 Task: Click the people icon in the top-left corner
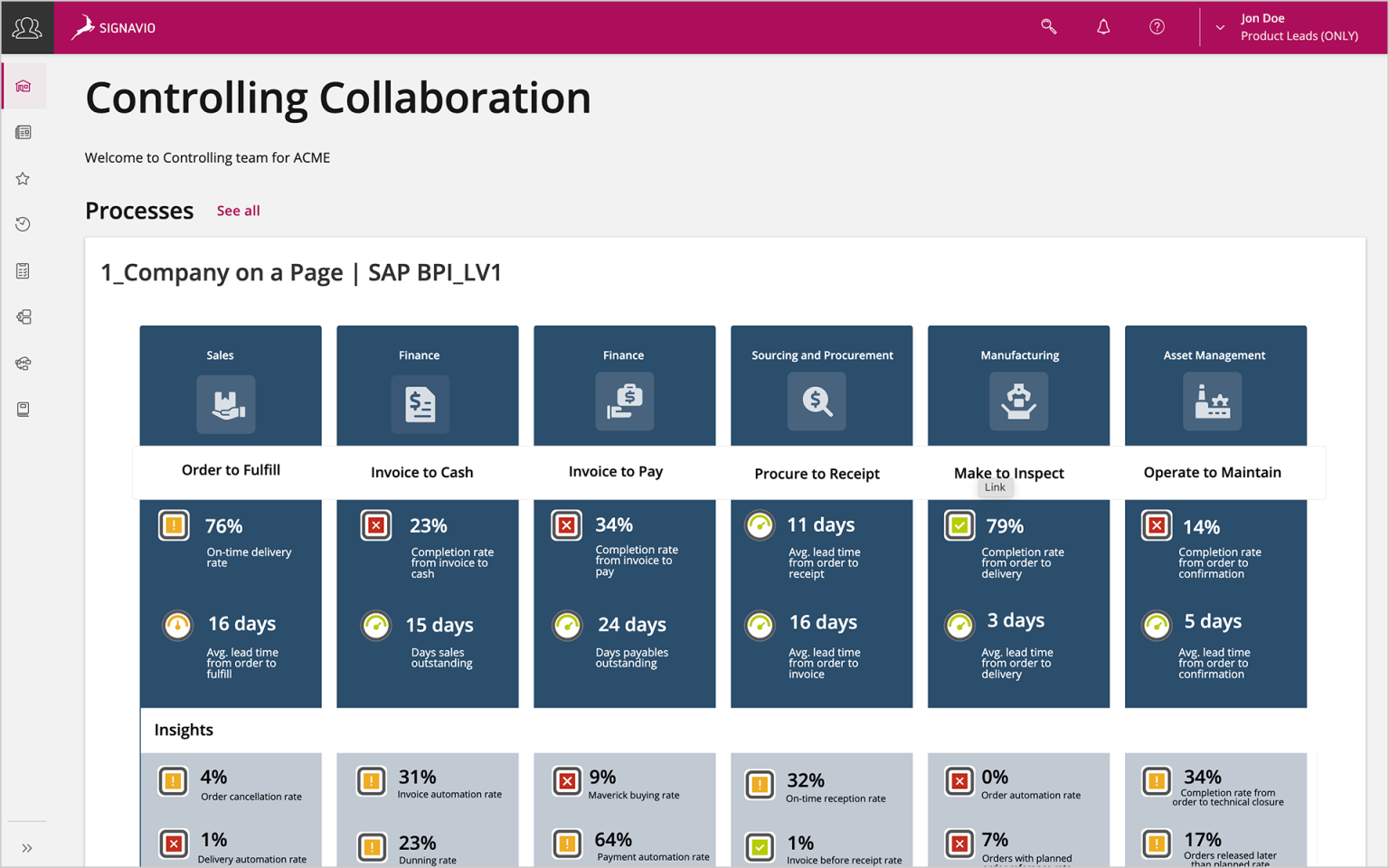coord(26,27)
